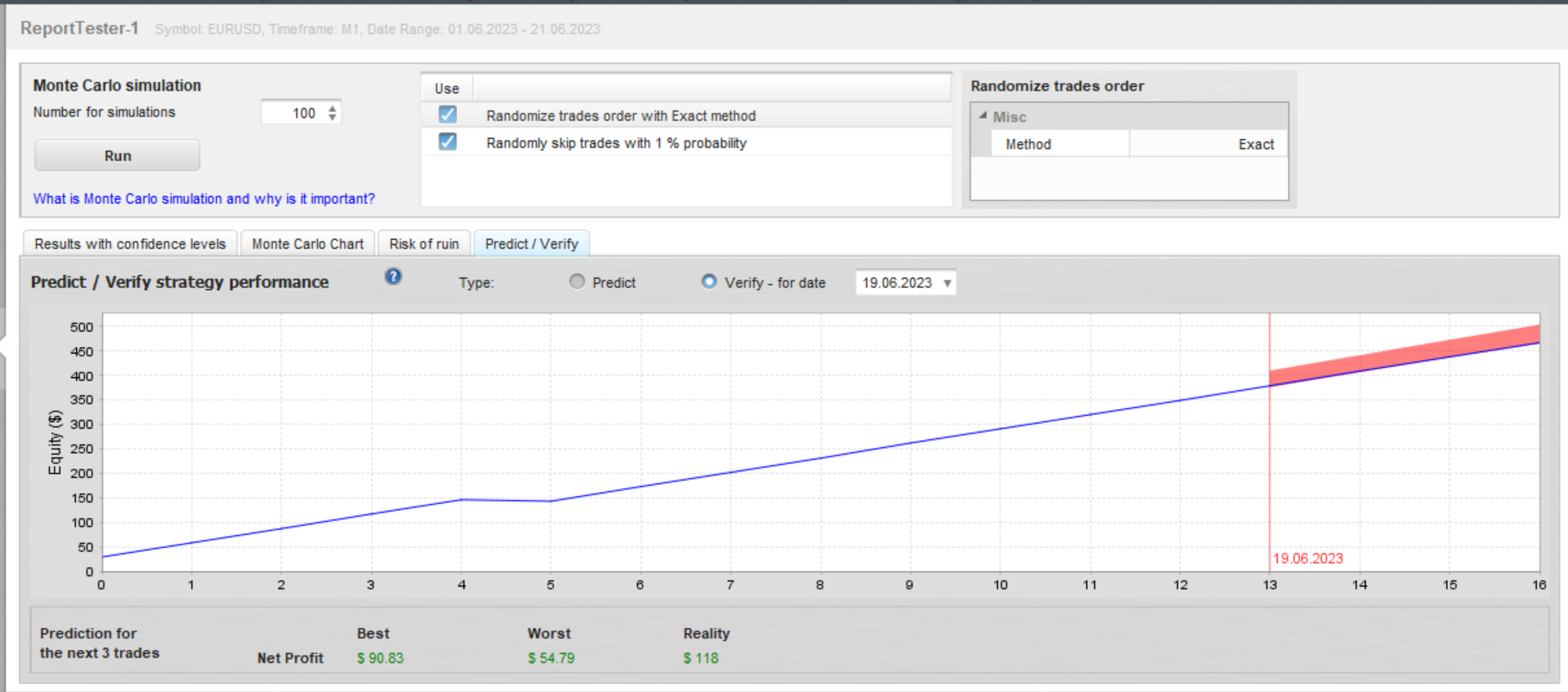Decrease the number of simulations with the down arrow
Screen dimensions: 1568x692
click(x=332, y=117)
